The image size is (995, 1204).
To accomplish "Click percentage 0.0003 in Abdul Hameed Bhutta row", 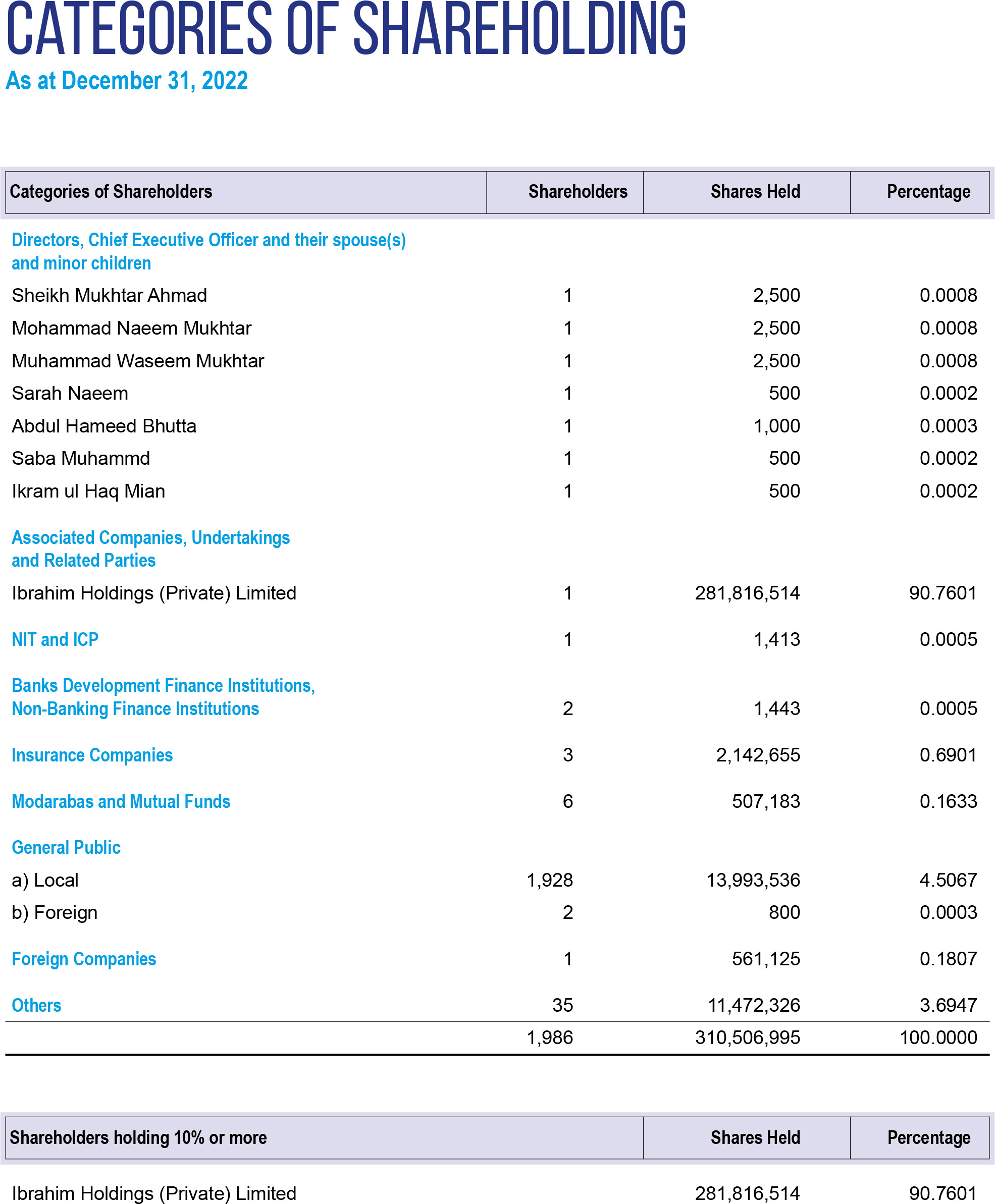I will click(949, 426).
